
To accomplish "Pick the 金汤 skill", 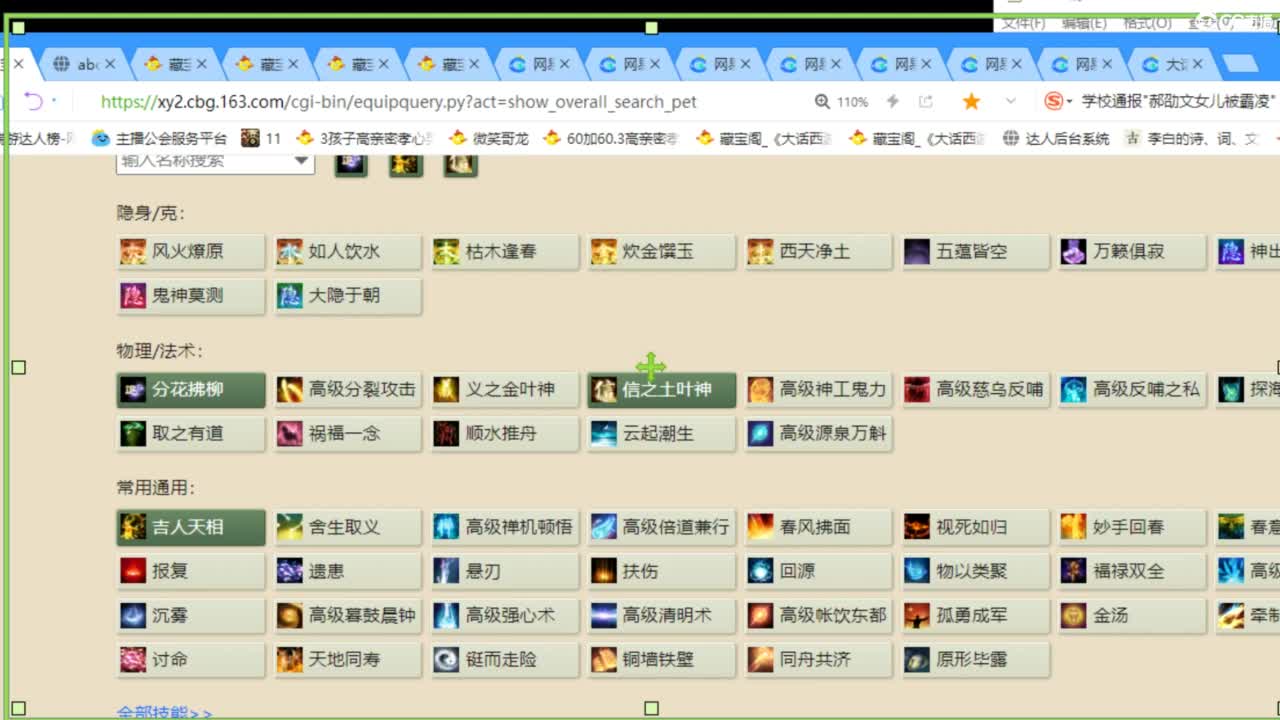I will (x=1133, y=616).
